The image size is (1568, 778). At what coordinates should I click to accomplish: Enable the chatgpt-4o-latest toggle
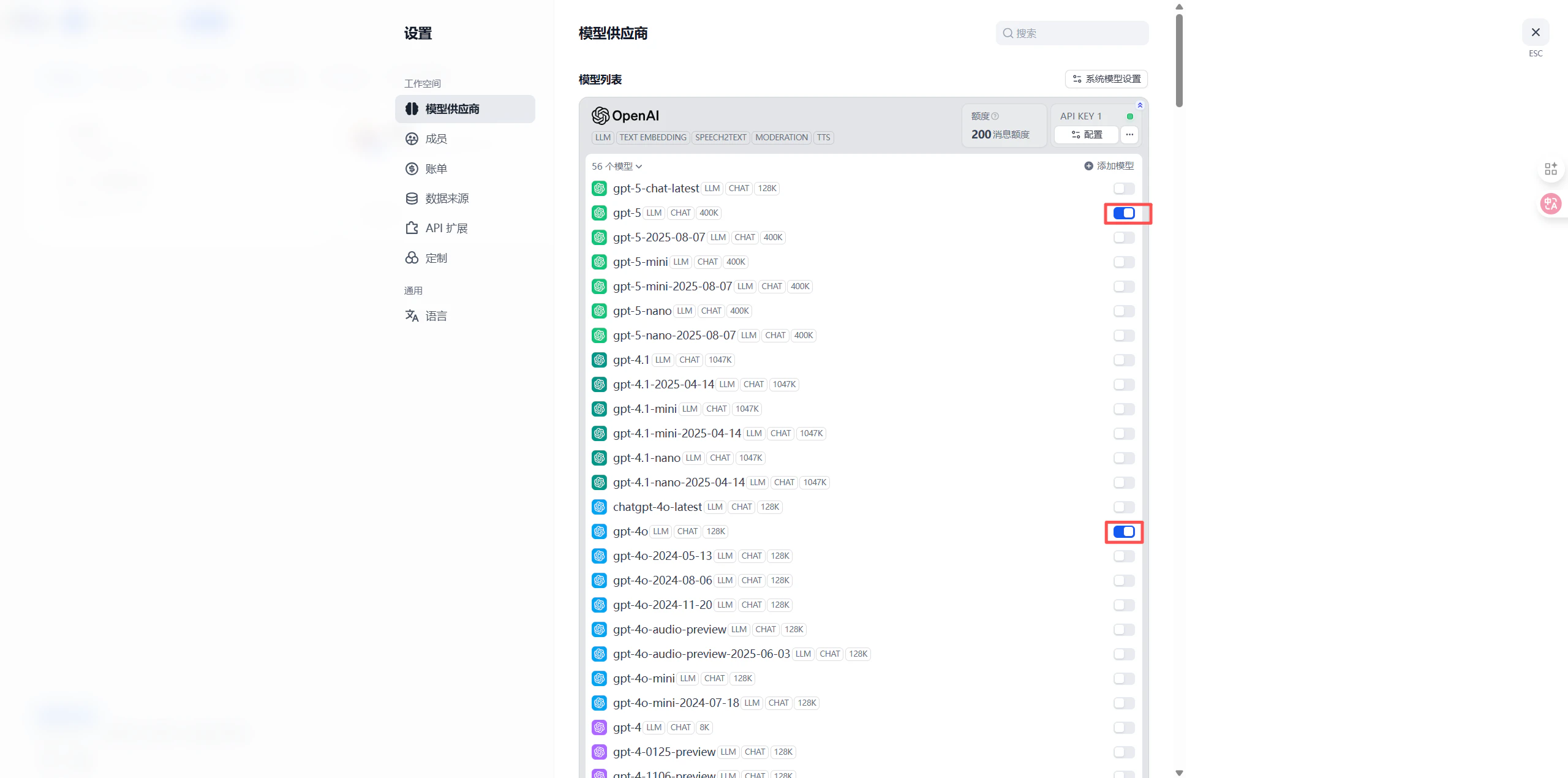1124,507
